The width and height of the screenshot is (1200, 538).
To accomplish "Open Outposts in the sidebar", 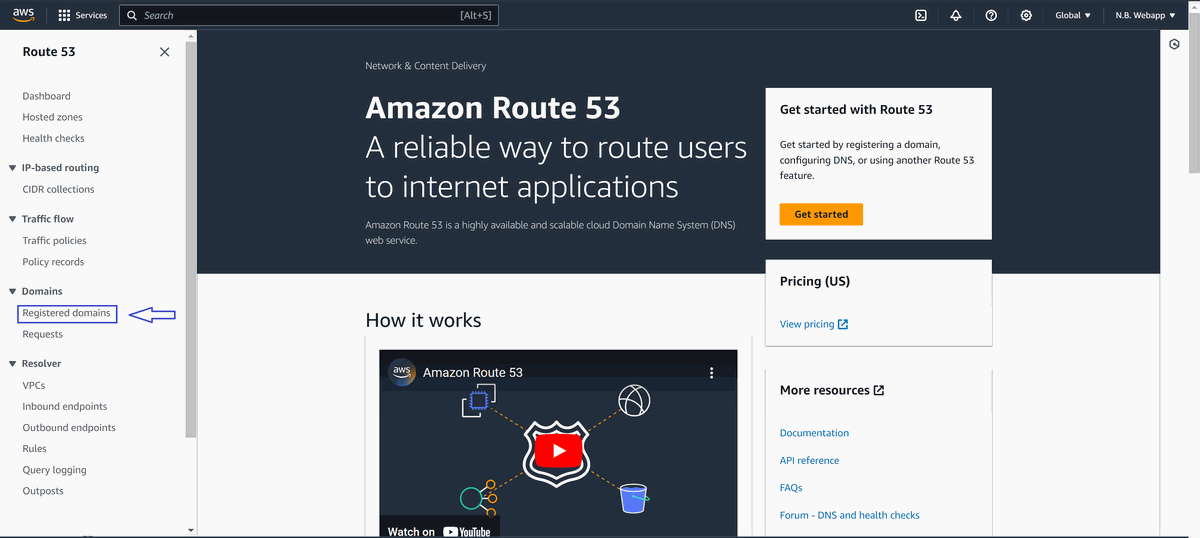I will tap(43, 491).
